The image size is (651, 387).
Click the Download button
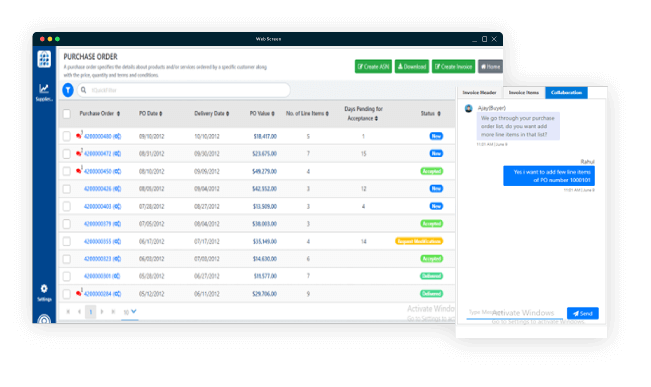[412, 66]
